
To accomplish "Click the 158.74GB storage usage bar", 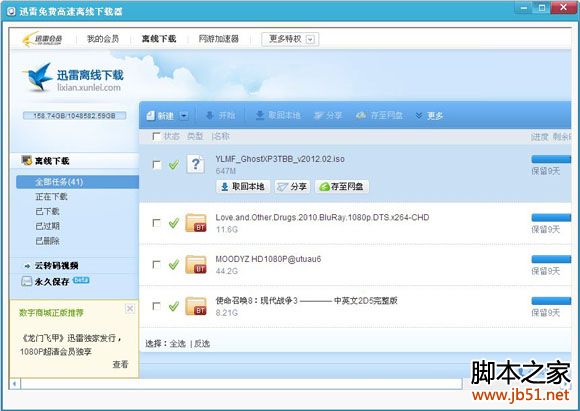I will coord(74,116).
